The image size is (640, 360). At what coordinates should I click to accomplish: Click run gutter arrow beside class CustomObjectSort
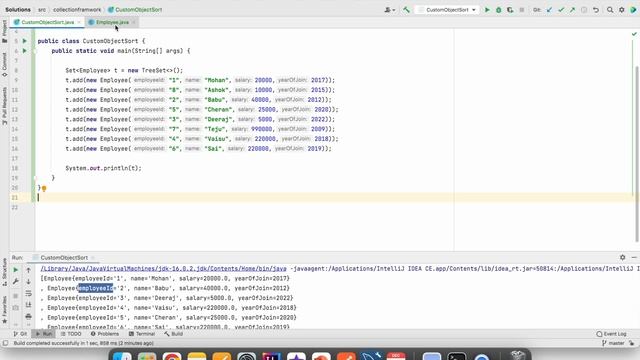(x=24, y=41)
